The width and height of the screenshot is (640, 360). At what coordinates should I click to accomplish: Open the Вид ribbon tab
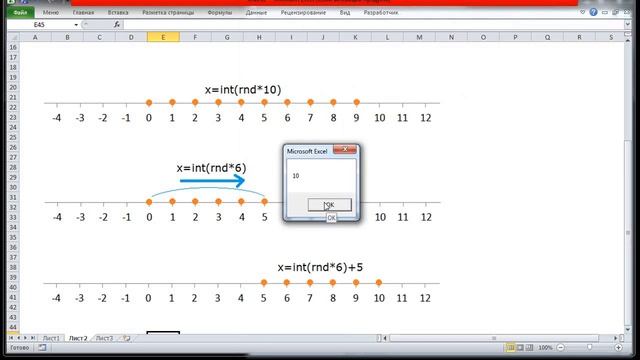345,13
